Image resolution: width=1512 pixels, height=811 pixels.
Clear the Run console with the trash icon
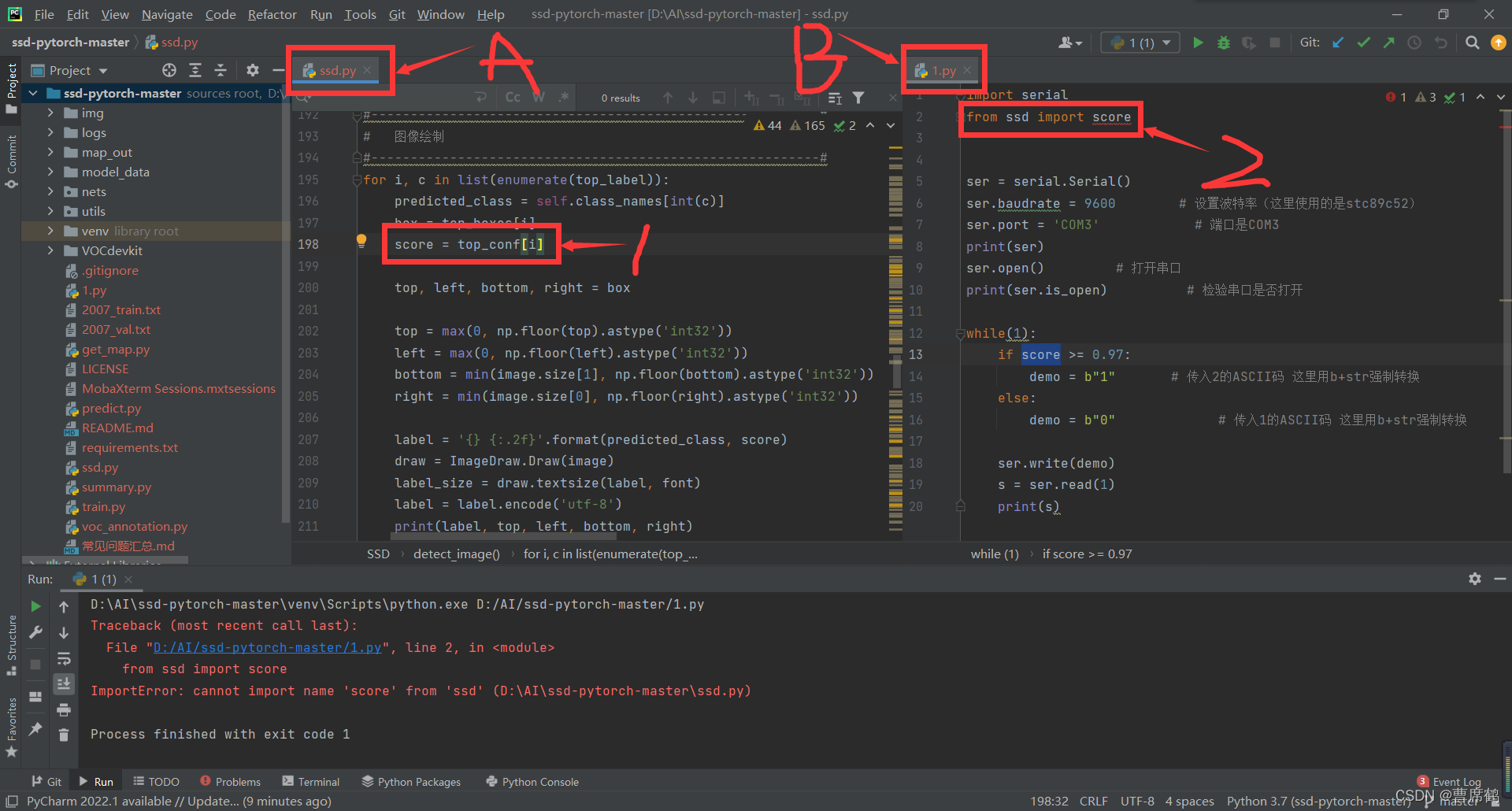point(64,735)
